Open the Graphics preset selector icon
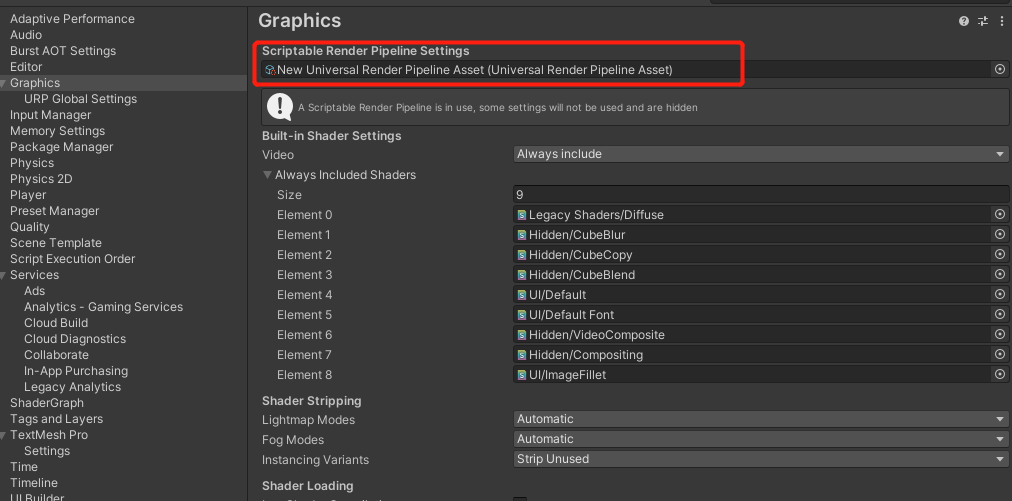1012x501 pixels. point(983,21)
